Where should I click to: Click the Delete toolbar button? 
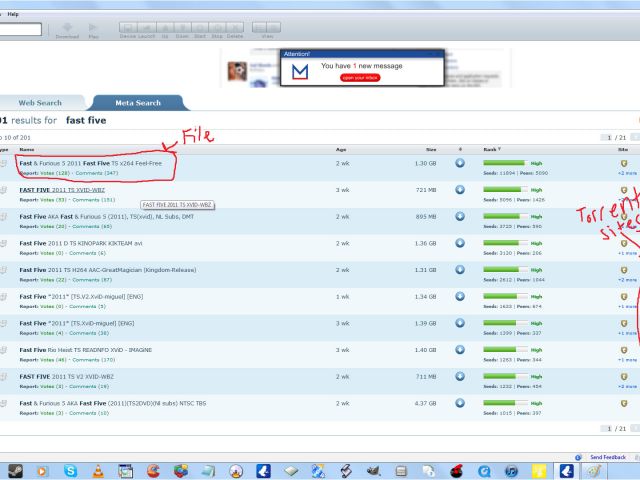pos(235,31)
